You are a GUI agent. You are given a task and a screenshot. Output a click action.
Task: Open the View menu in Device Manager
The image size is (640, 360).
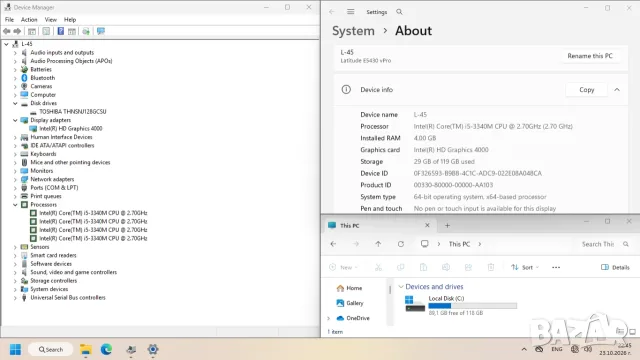(x=51, y=20)
